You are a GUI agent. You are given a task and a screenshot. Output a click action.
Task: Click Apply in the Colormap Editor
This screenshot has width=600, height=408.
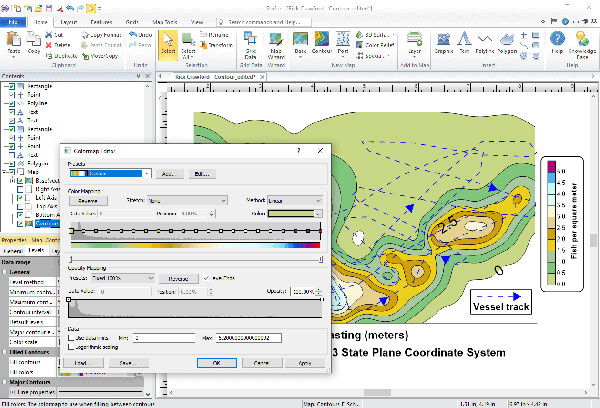tap(305, 363)
